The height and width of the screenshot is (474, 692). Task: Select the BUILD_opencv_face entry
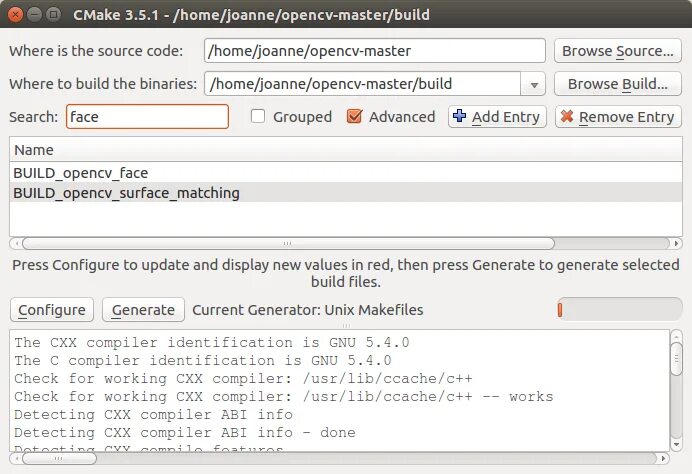tap(81, 172)
